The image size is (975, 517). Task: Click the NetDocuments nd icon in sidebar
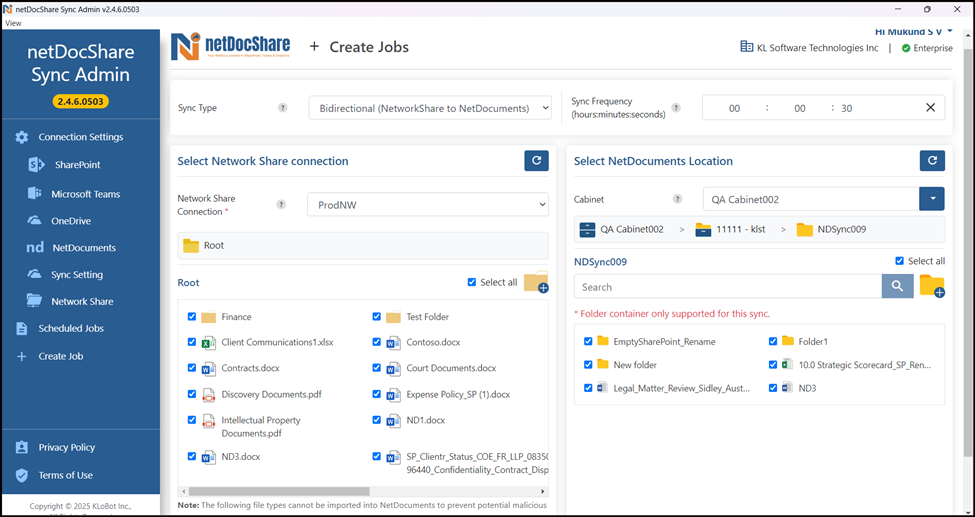pos(35,248)
